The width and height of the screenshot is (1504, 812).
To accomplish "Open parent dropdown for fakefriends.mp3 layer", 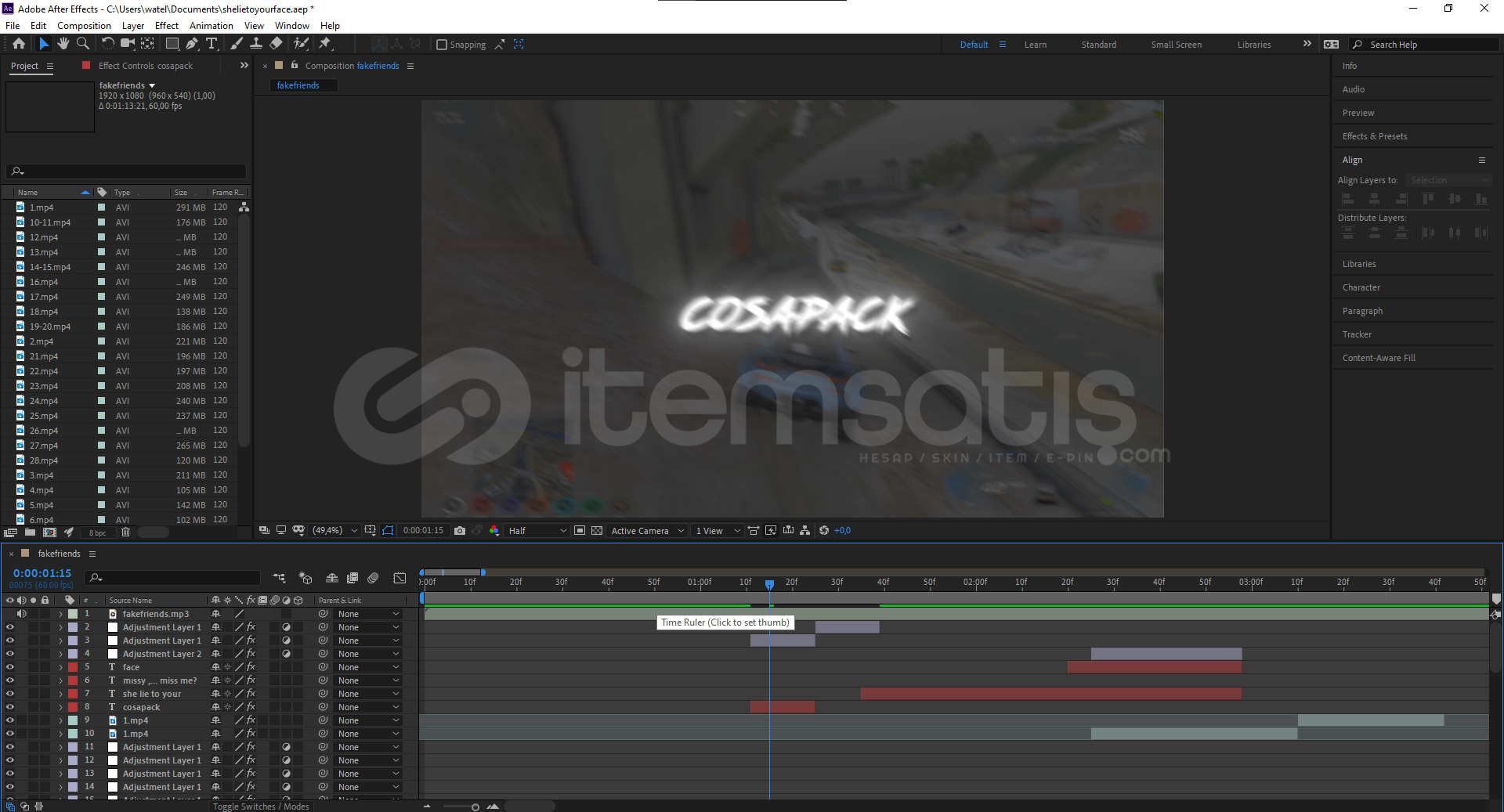I will pos(368,614).
